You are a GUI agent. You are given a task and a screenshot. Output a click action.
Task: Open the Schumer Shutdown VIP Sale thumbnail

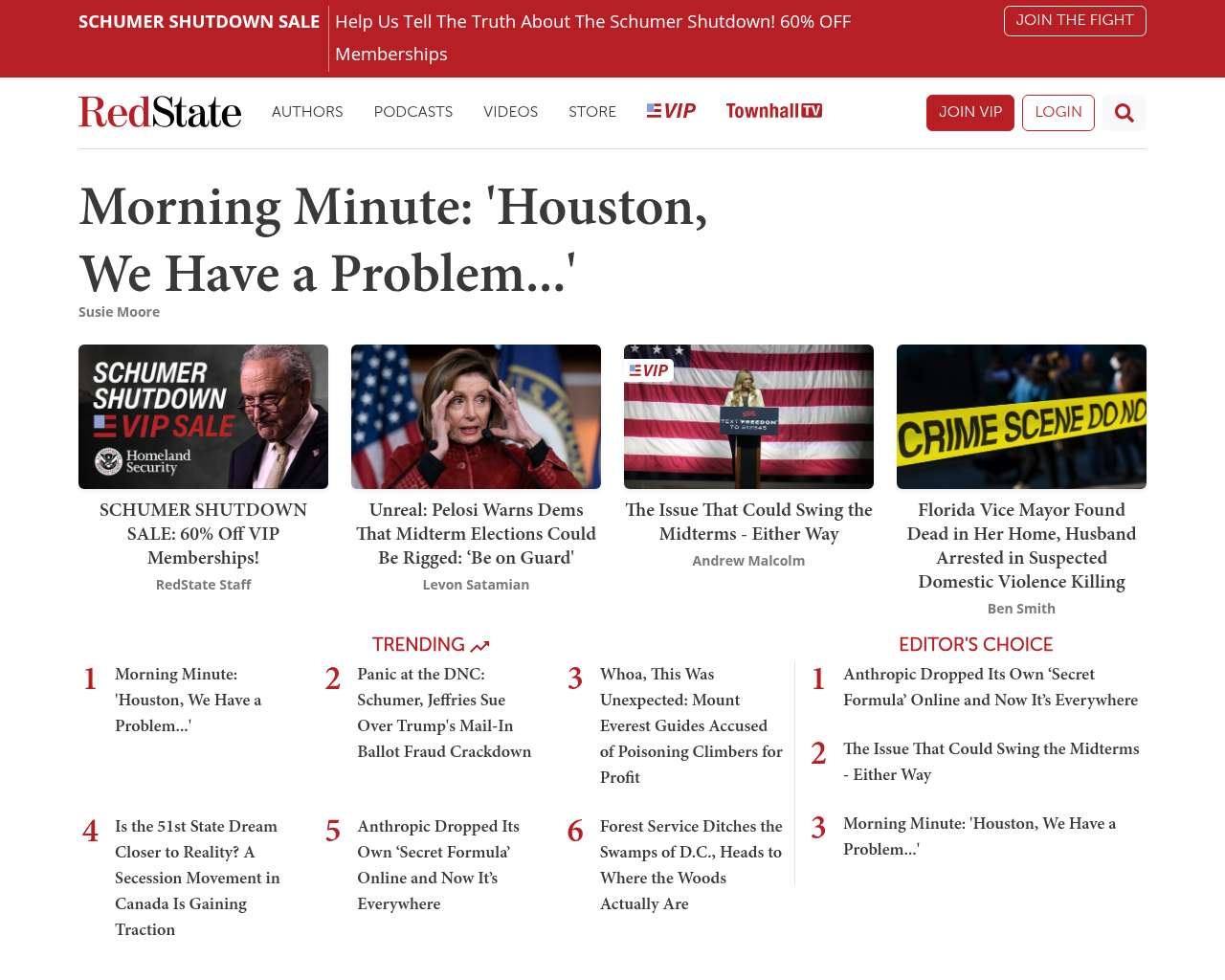click(203, 416)
